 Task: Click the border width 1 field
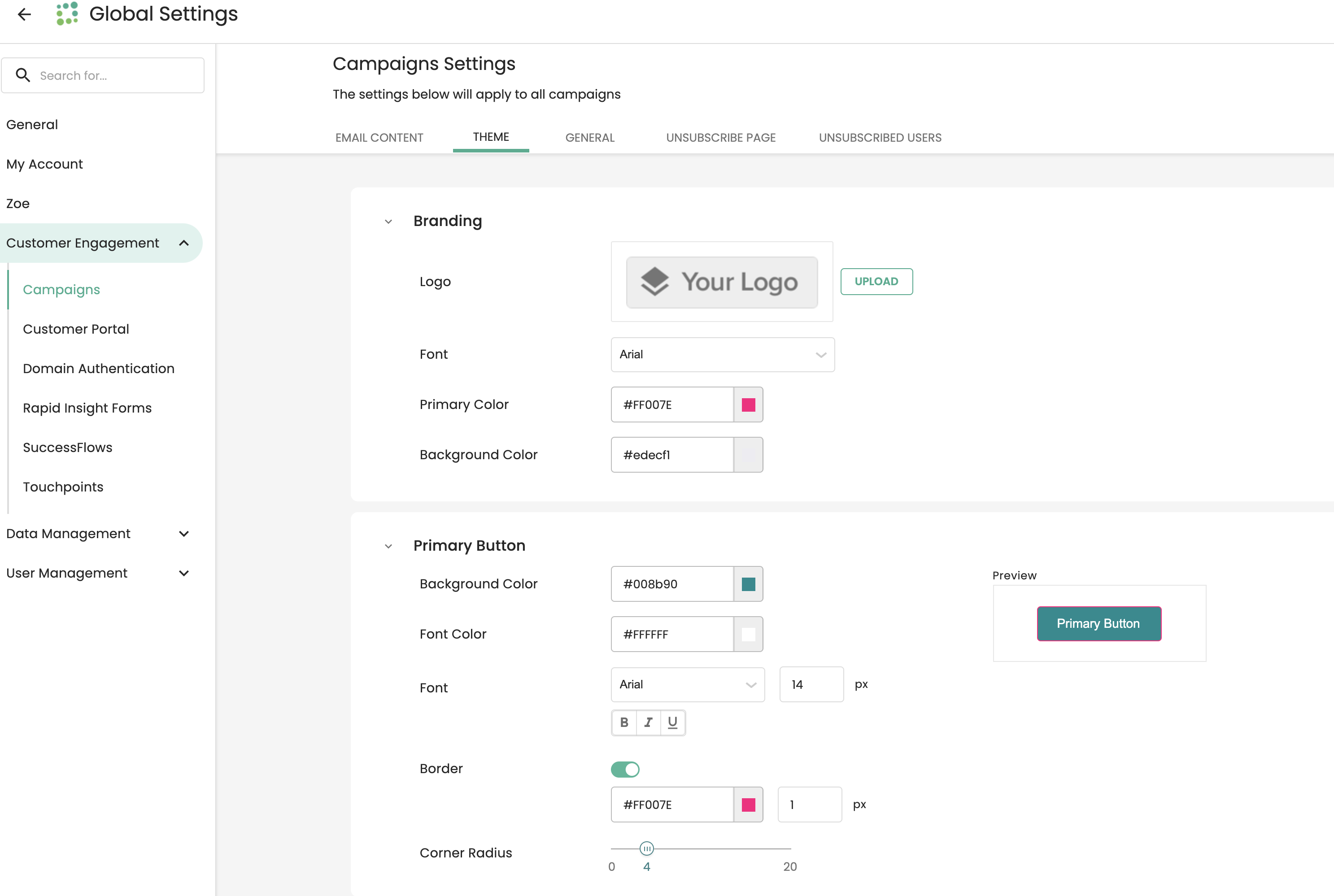tap(809, 805)
